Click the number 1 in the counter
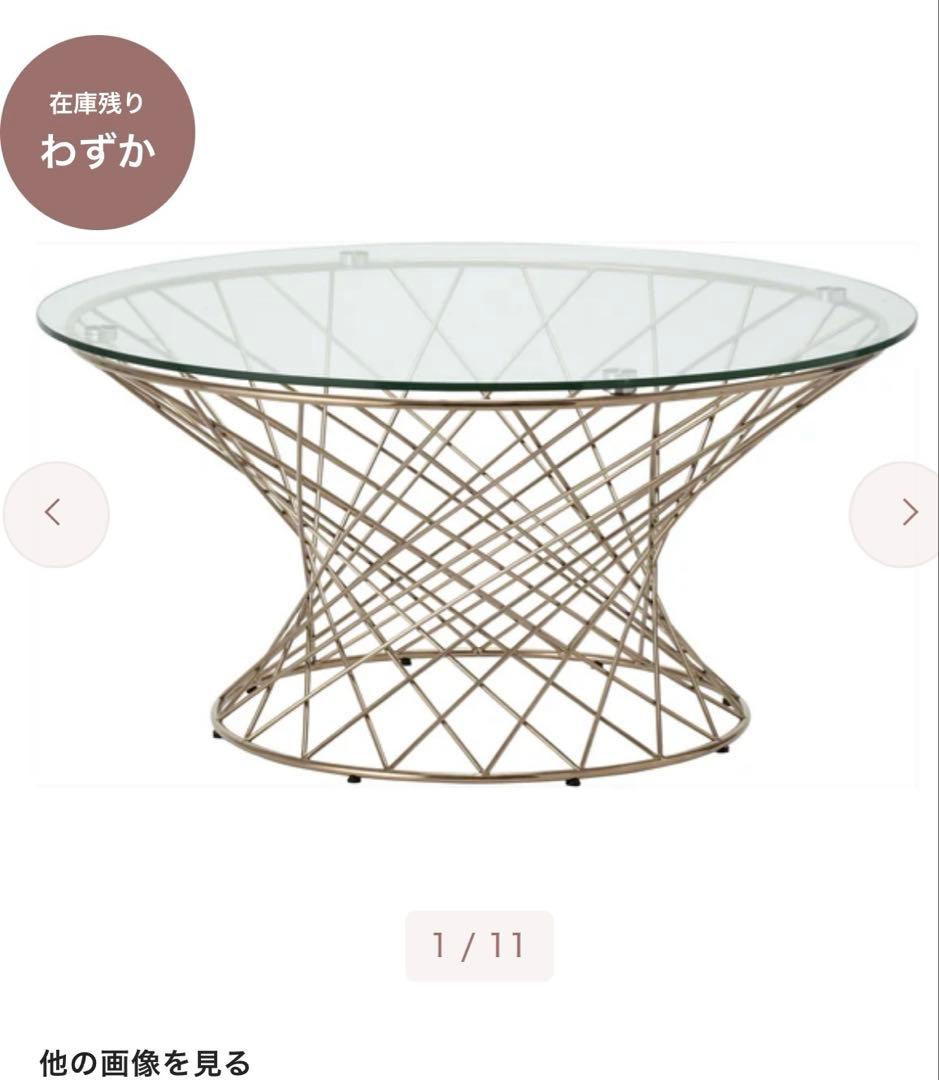This screenshot has width=939, height=1080. click(439, 945)
